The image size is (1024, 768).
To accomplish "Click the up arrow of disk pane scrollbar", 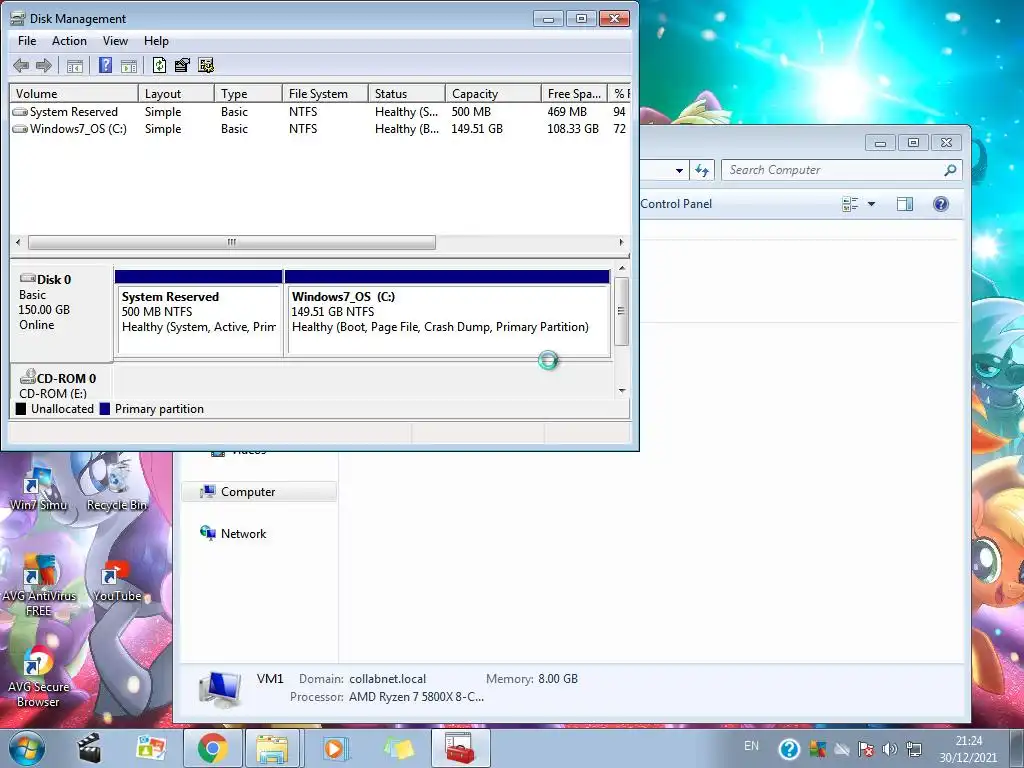I will pyautogui.click(x=622, y=268).
